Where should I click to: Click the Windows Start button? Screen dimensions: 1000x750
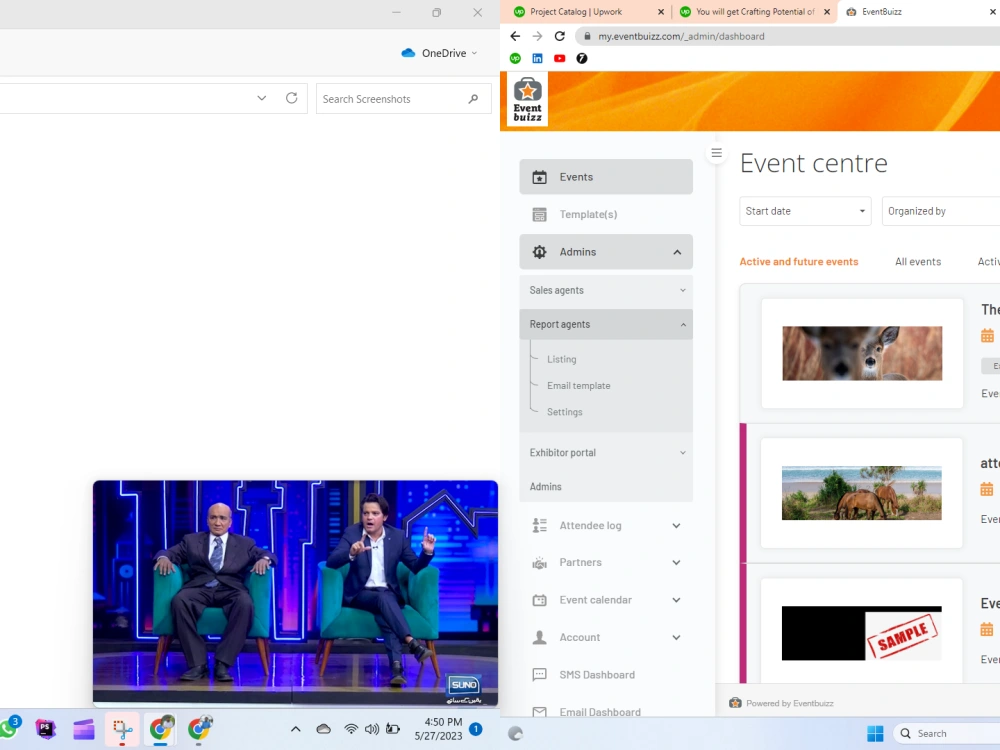tap(875, 733)
